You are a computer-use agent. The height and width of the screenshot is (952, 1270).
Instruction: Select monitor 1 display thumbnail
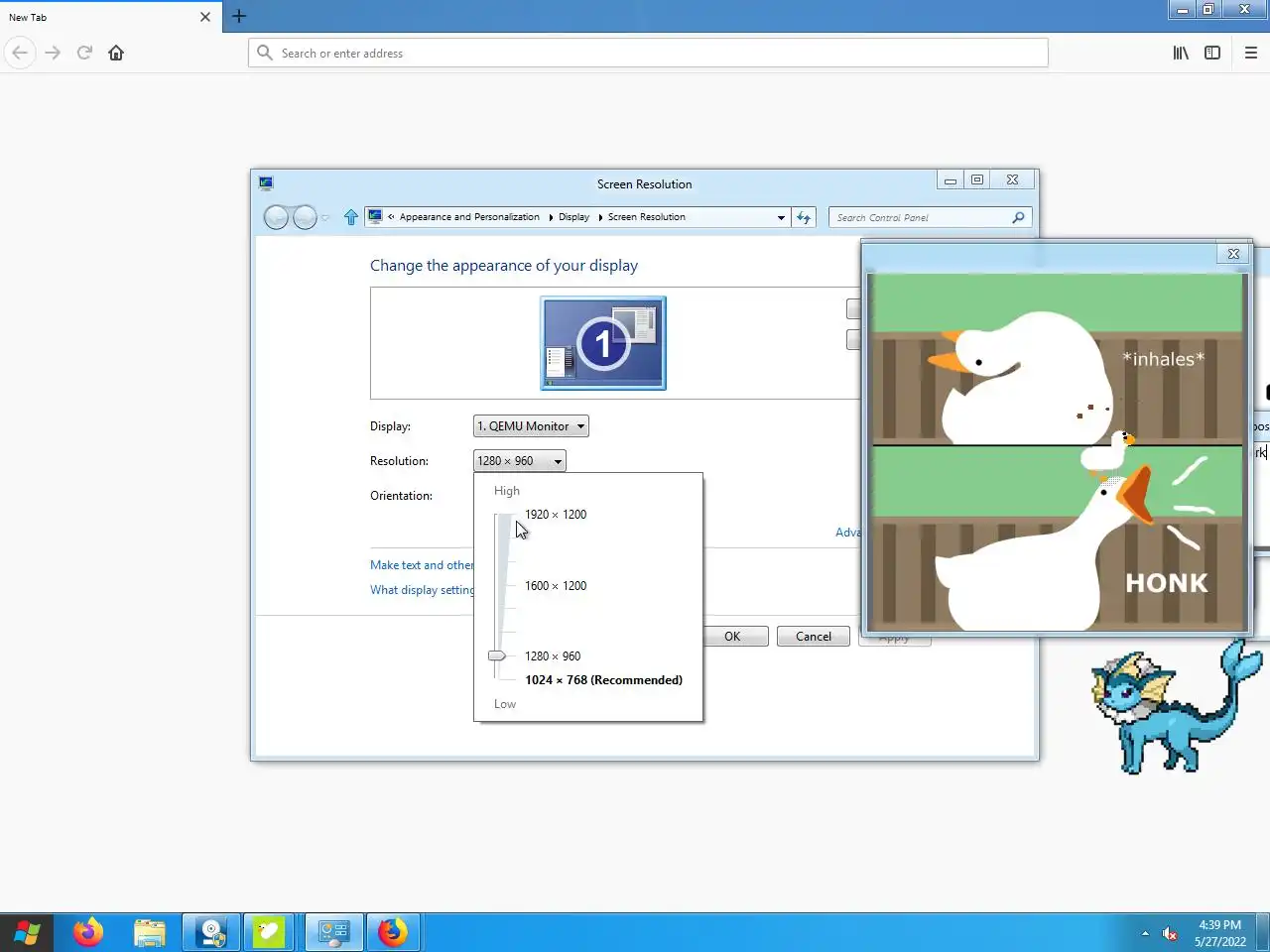point(603,343)
